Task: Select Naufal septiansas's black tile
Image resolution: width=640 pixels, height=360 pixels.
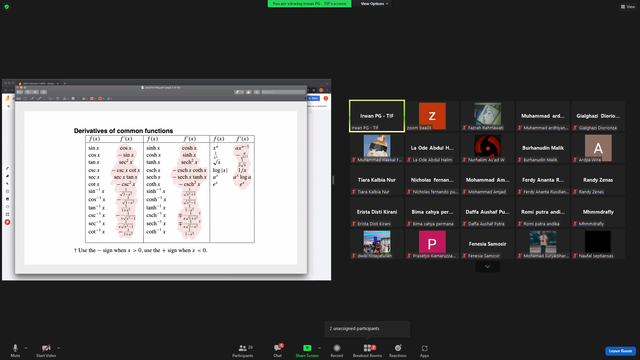Action: 598,244
